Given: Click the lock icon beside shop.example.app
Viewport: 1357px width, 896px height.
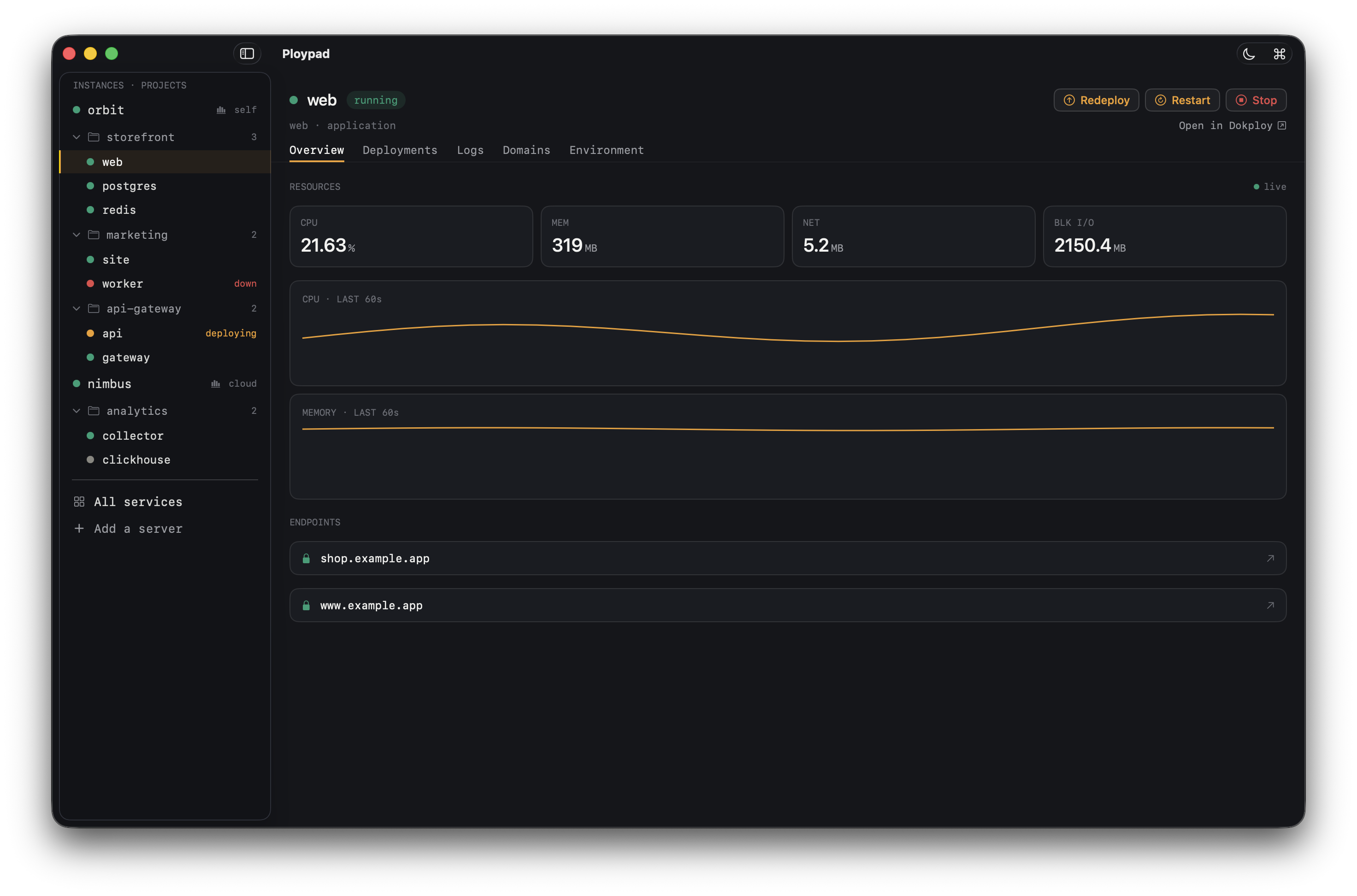Looking at the screenshot, I should point(306,558).
